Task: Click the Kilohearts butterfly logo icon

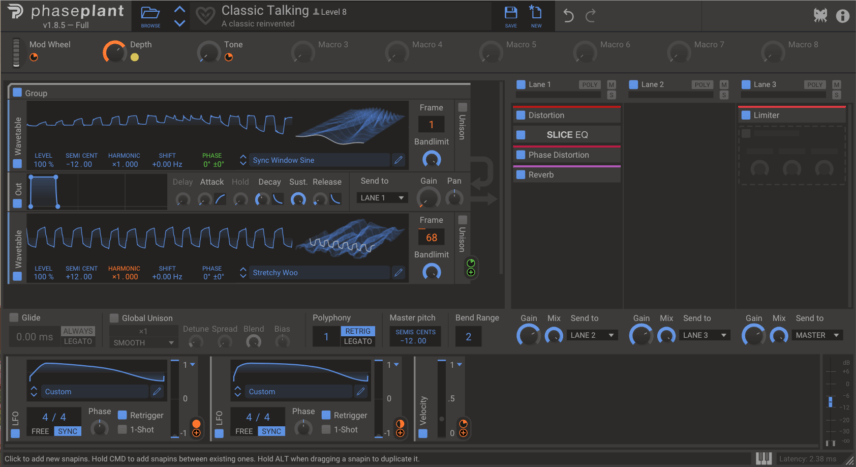Action: (x=820, y=16)
